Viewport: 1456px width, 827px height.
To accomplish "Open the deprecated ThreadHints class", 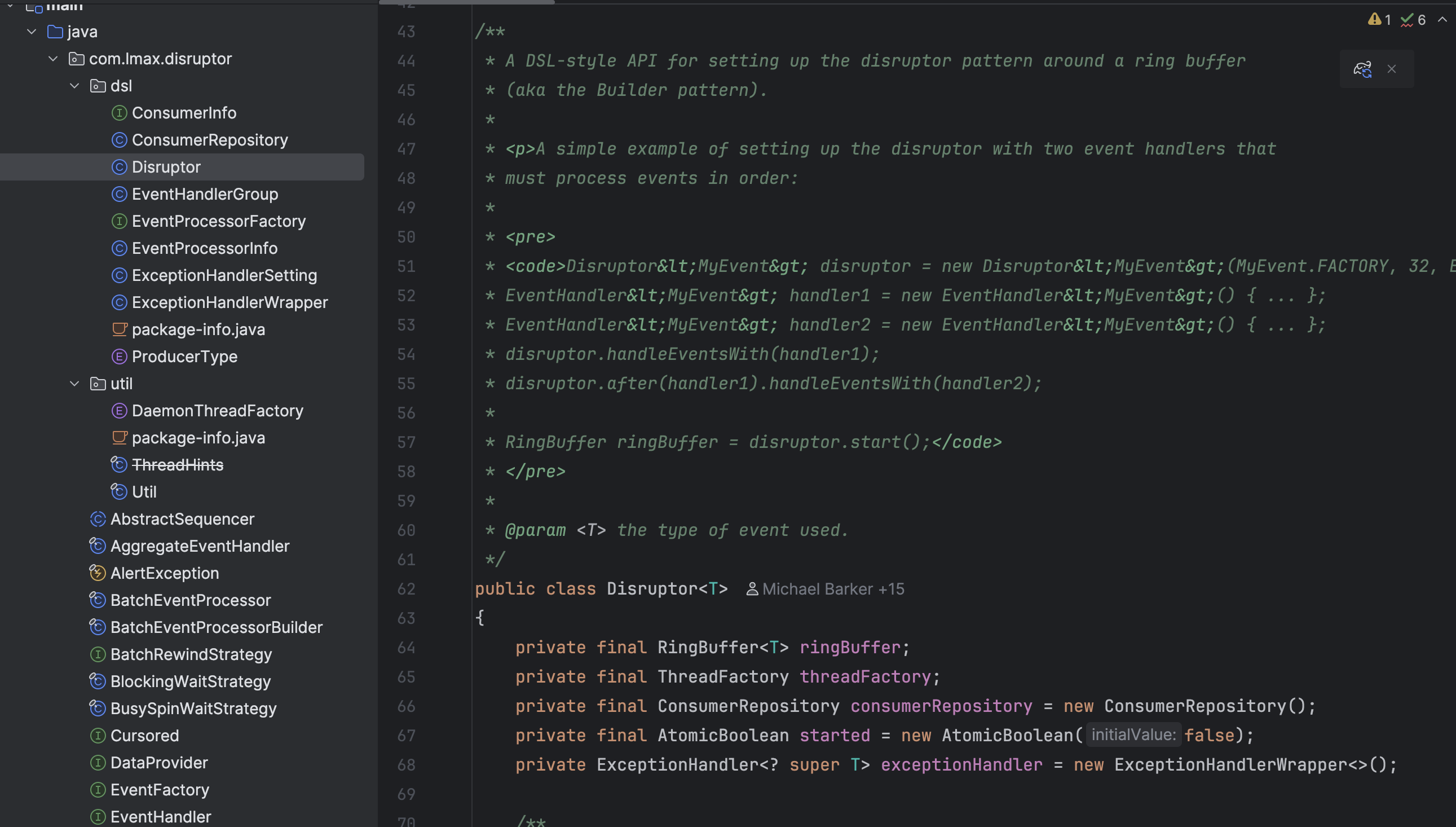I will (x=177, y=465).
